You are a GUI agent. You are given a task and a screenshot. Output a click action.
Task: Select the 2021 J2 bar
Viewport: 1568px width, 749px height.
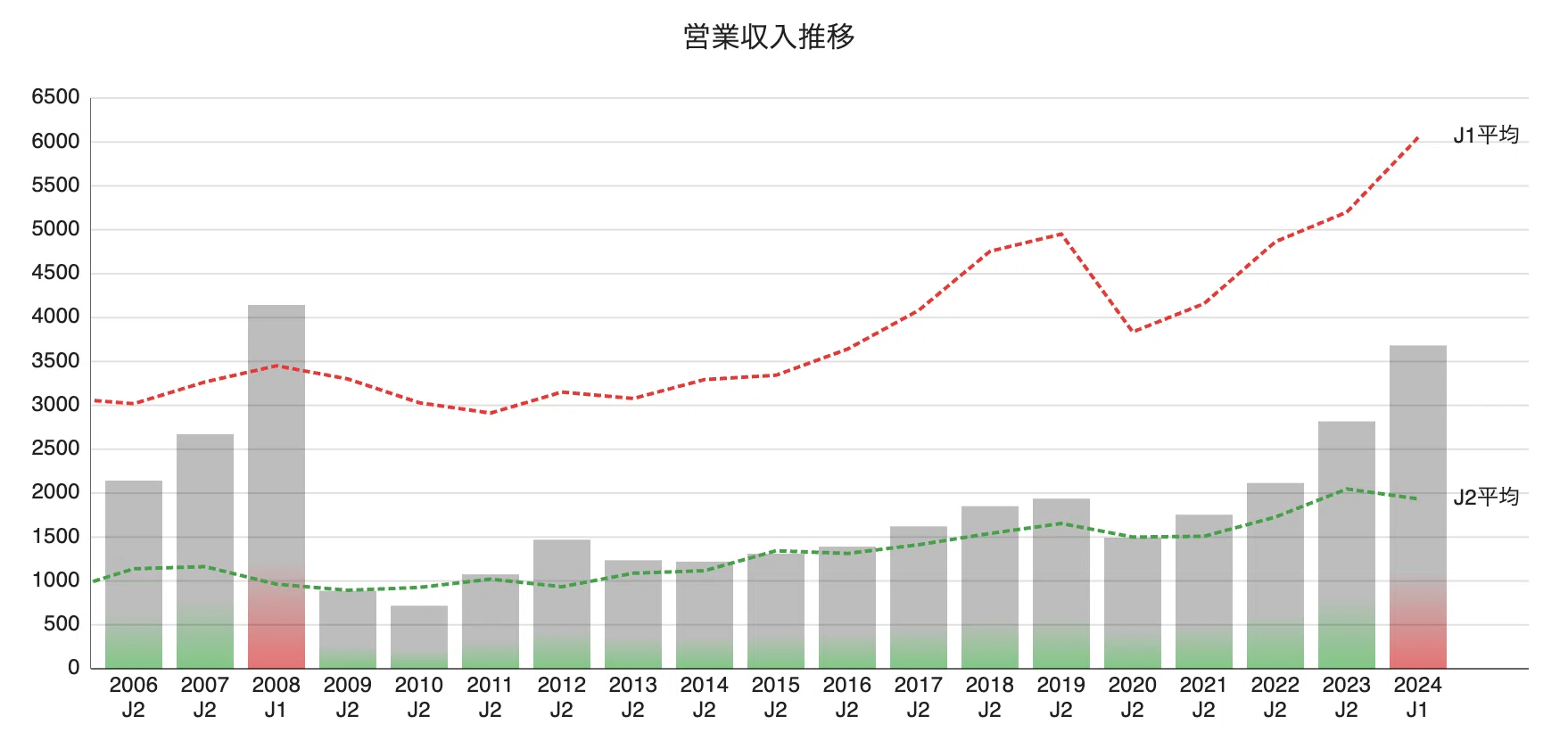pyautogui.click(x=1204, y=591)
